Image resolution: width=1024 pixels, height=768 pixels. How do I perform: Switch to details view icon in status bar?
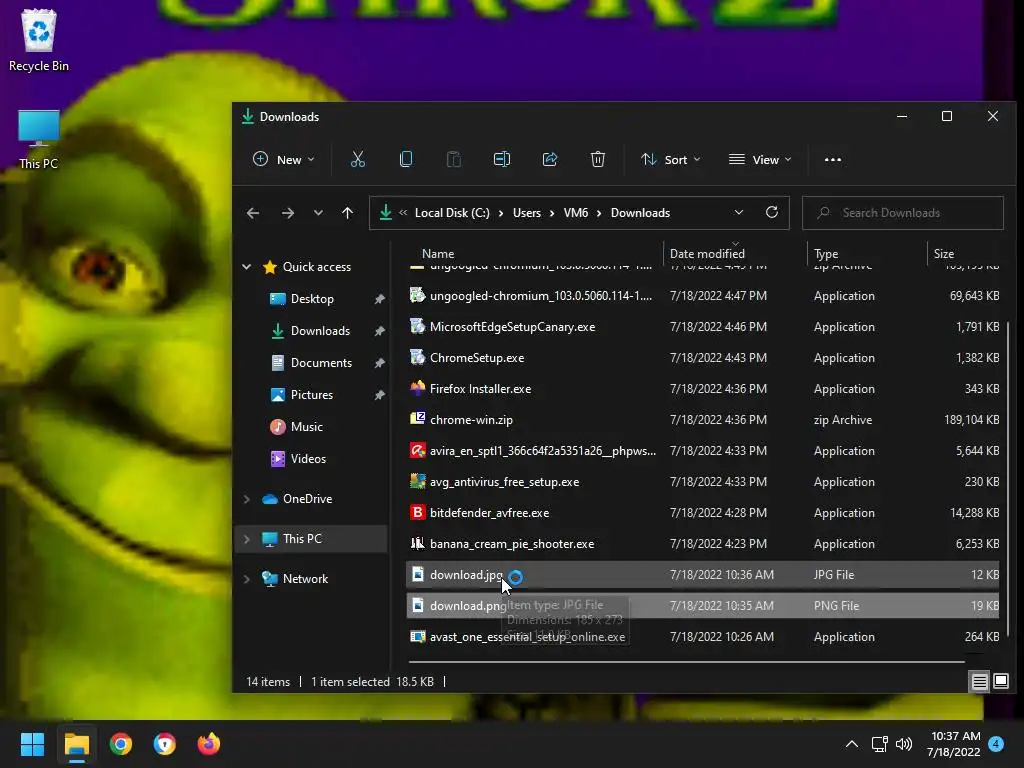click(x=980, y=682)
